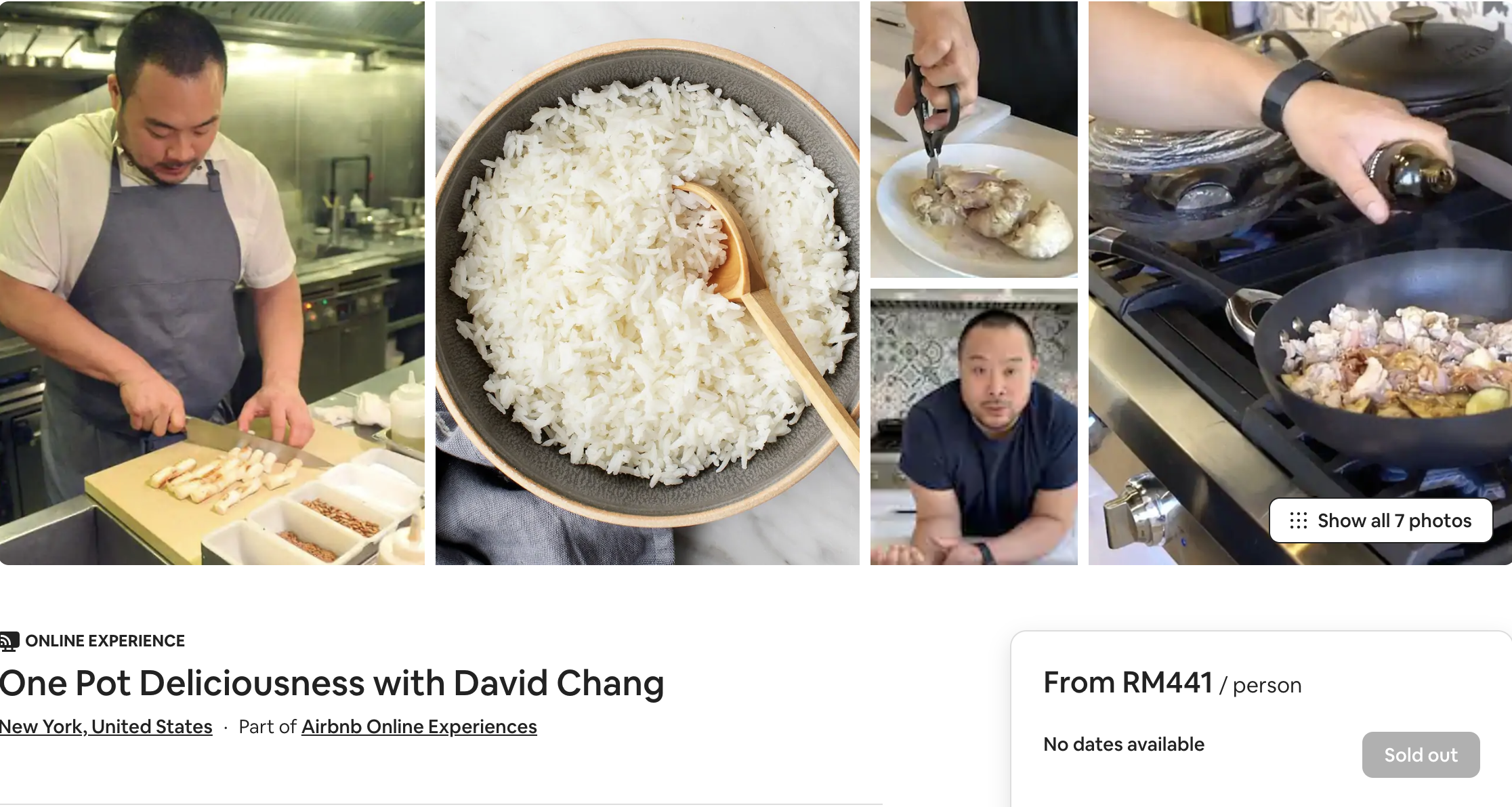Open photo of chef slicing on cutting board
Image resolution: width=1512 pixels, height=807 pixels.
tap(212, 283)
